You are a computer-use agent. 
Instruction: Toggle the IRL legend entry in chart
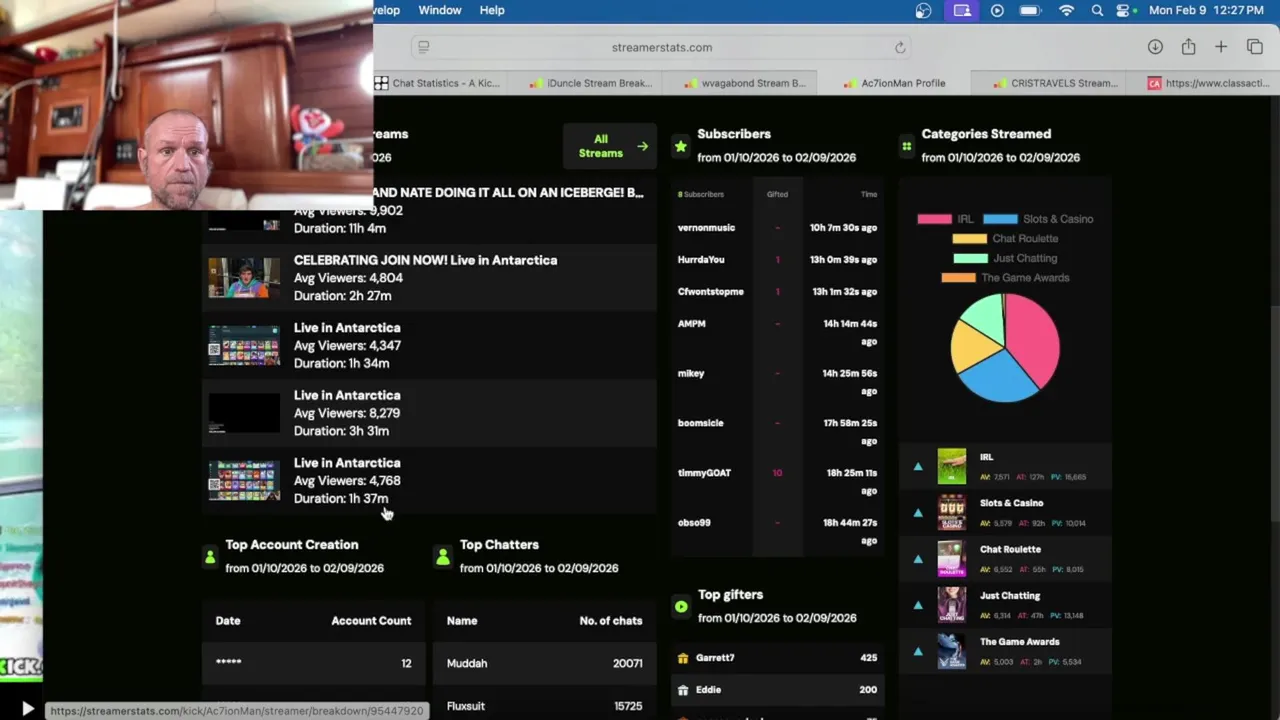pos(945,219)
